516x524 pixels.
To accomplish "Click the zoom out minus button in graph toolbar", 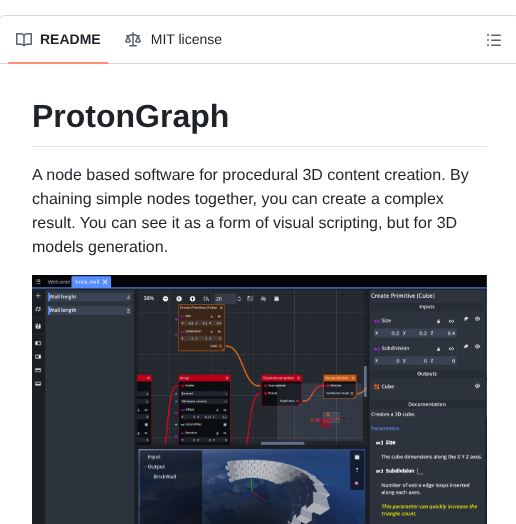I will pos(165,299).
